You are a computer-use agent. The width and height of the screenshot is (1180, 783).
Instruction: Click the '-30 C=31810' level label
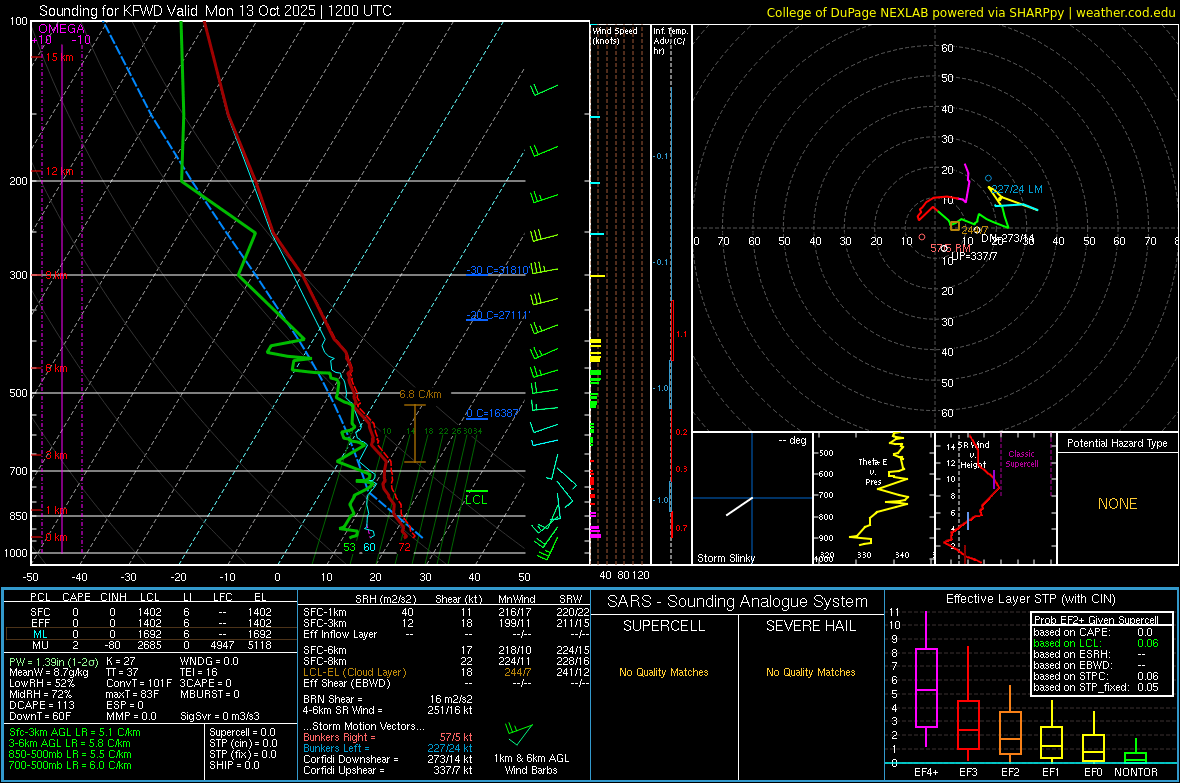pos(497,270)
